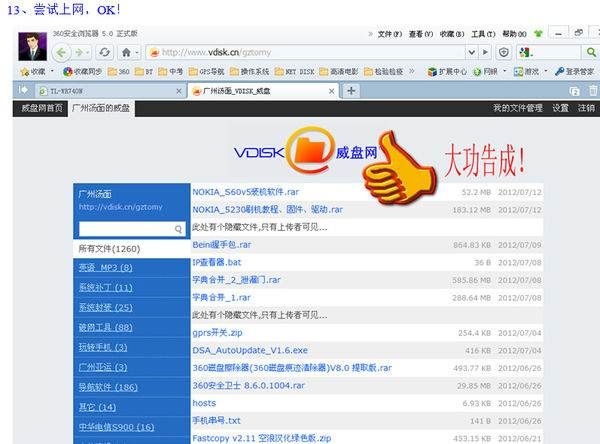
Task: Go forward with the forward arrow
Action: click(x=79, y=52)
